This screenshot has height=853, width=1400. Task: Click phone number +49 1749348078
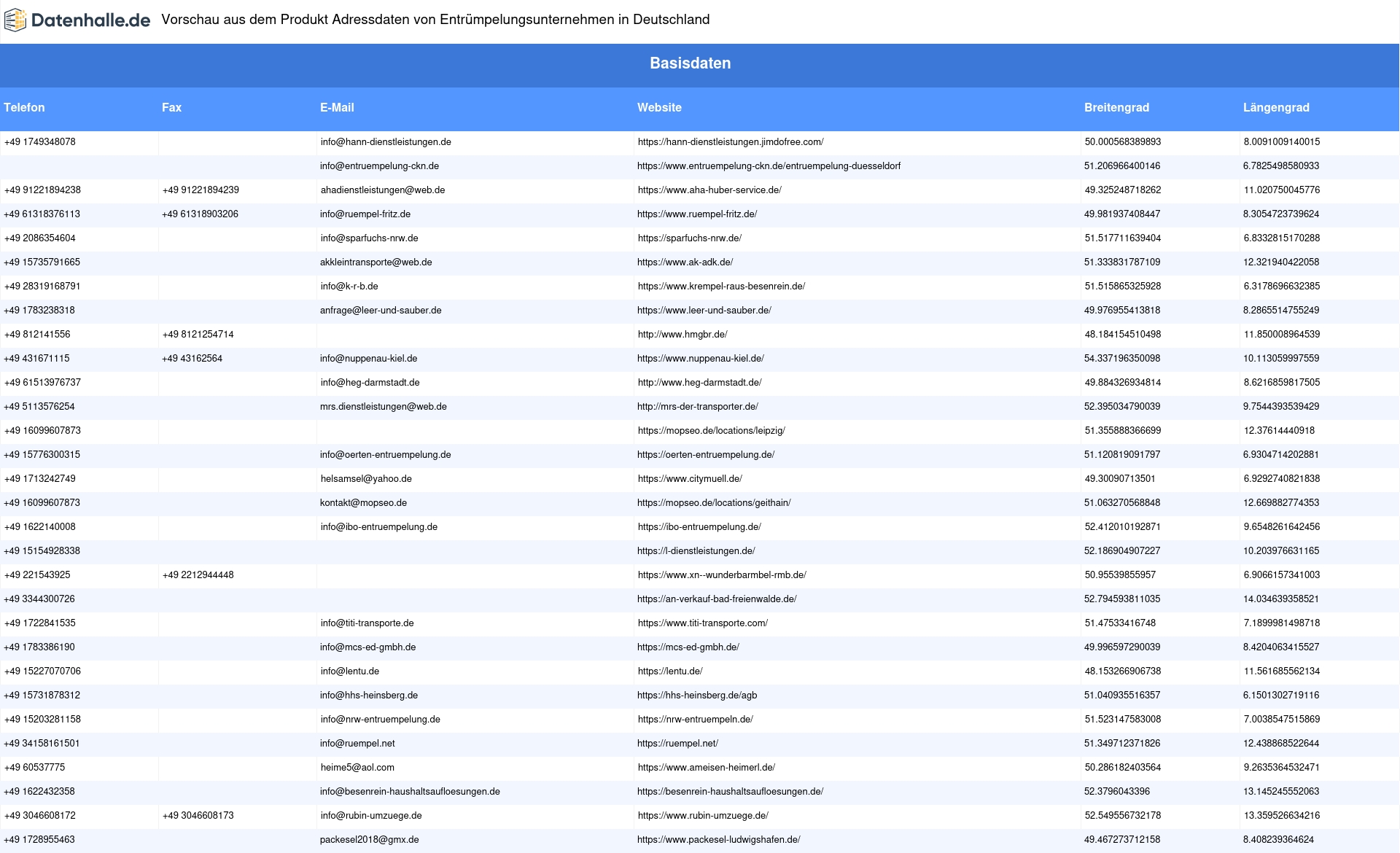40,142
